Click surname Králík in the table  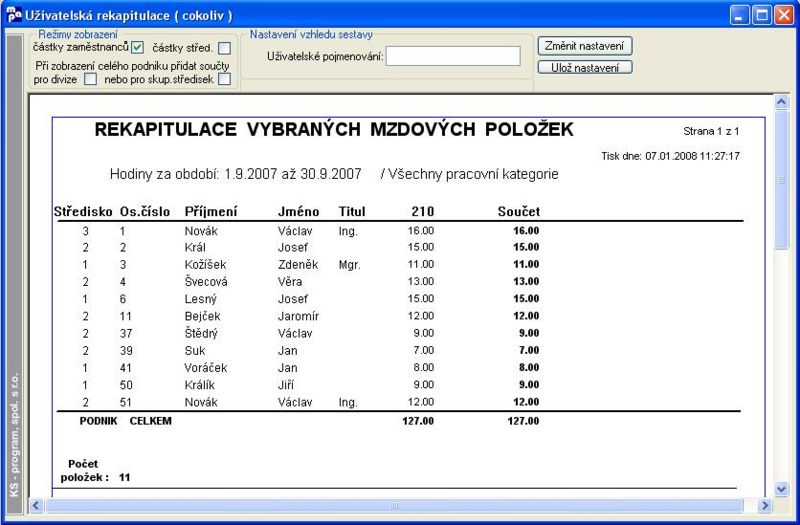(x=200, y=385)
